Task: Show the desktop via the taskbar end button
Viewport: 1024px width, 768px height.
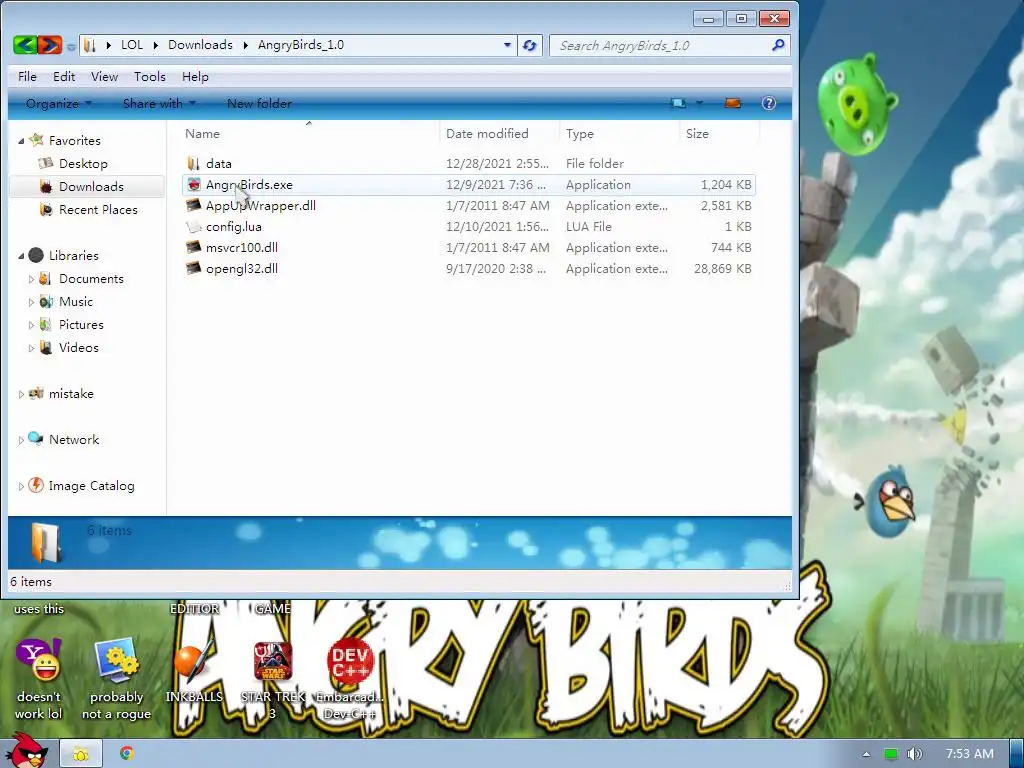Action: tap(1017, 754)
